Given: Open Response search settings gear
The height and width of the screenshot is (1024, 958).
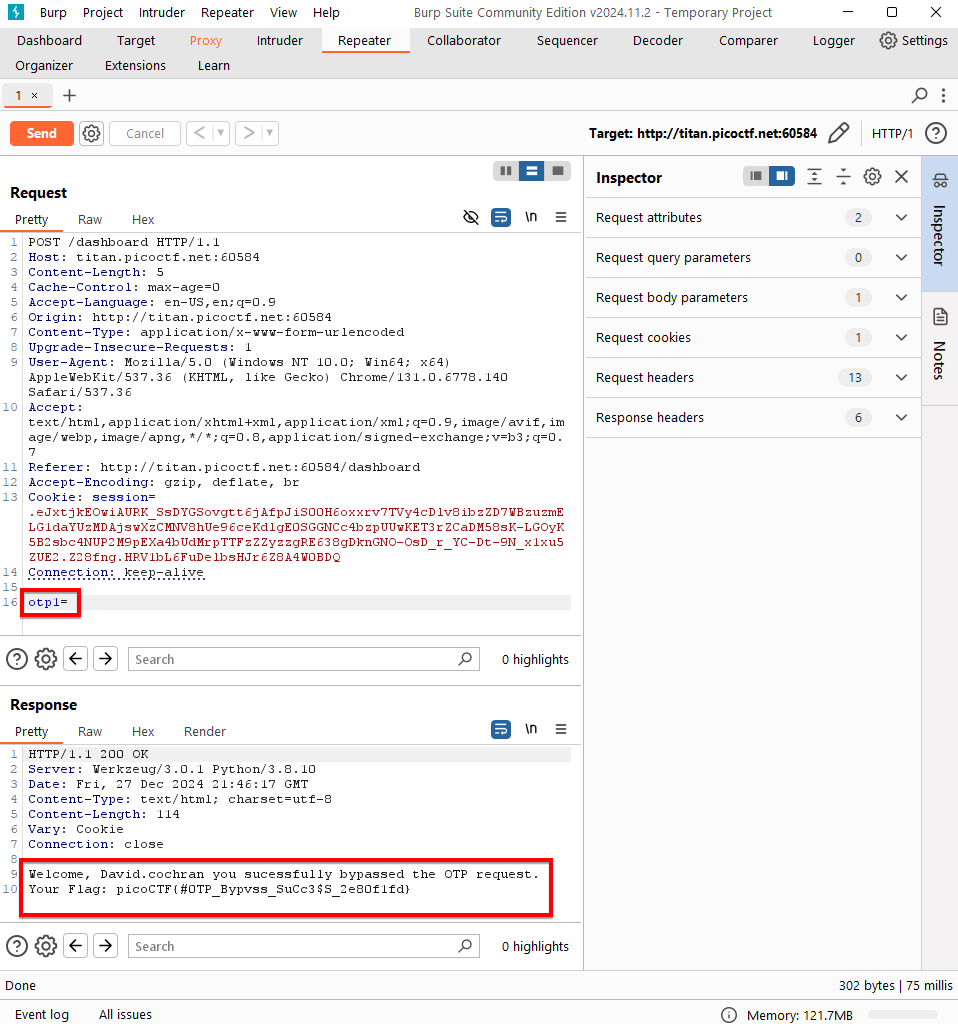Looking at the screenshot, I should pyautogui.click(x=46, y=946).
